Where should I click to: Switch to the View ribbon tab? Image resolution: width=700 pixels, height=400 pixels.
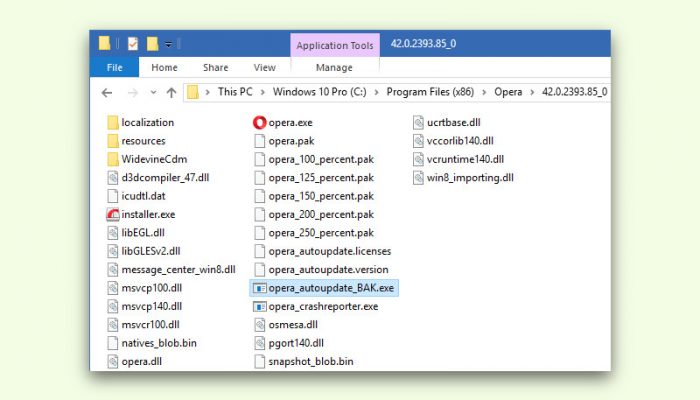click(265, 67)
